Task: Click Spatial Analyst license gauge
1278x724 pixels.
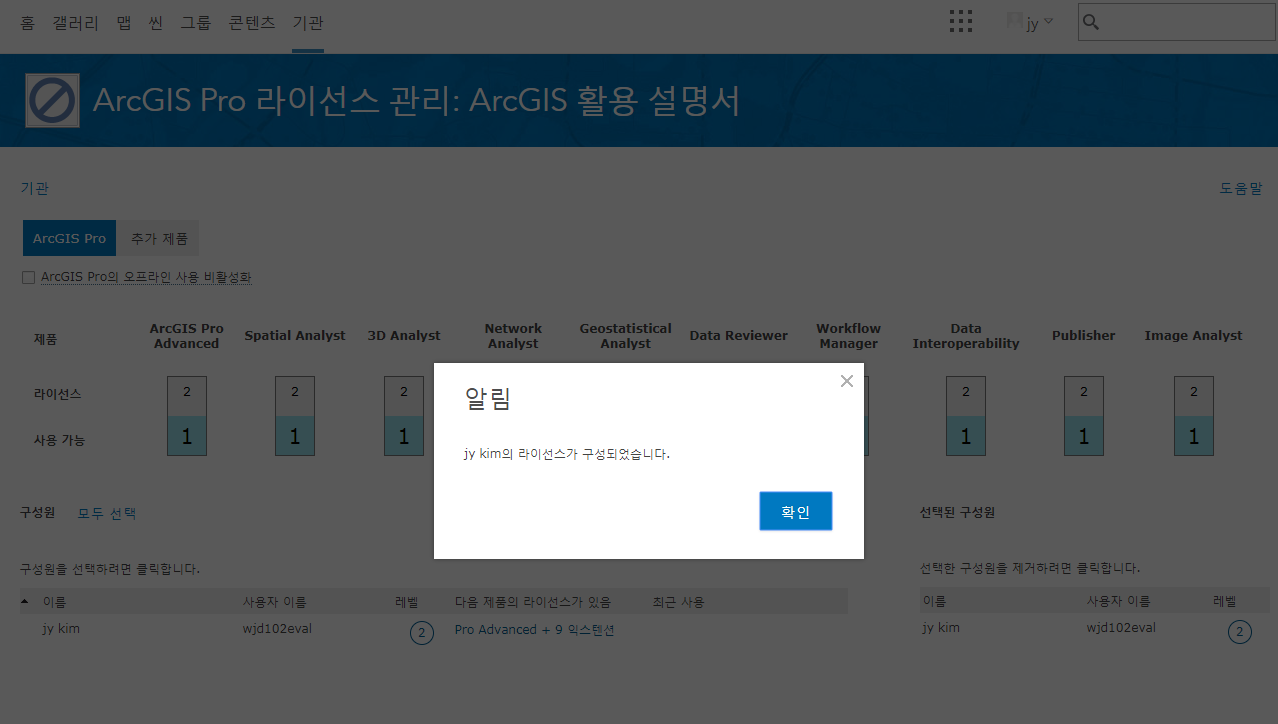Action: coord(295,416)
